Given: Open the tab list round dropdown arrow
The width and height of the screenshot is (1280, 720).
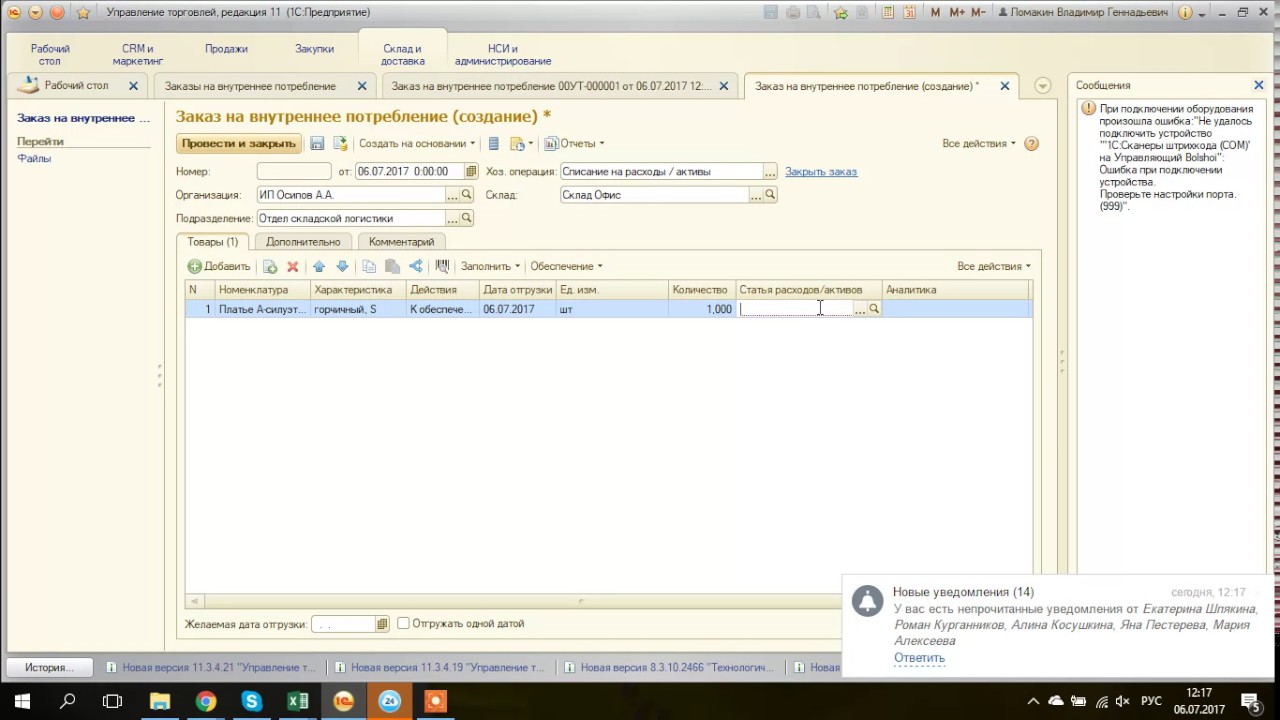Looking at the screenshot, I should tap(1043, 86).
